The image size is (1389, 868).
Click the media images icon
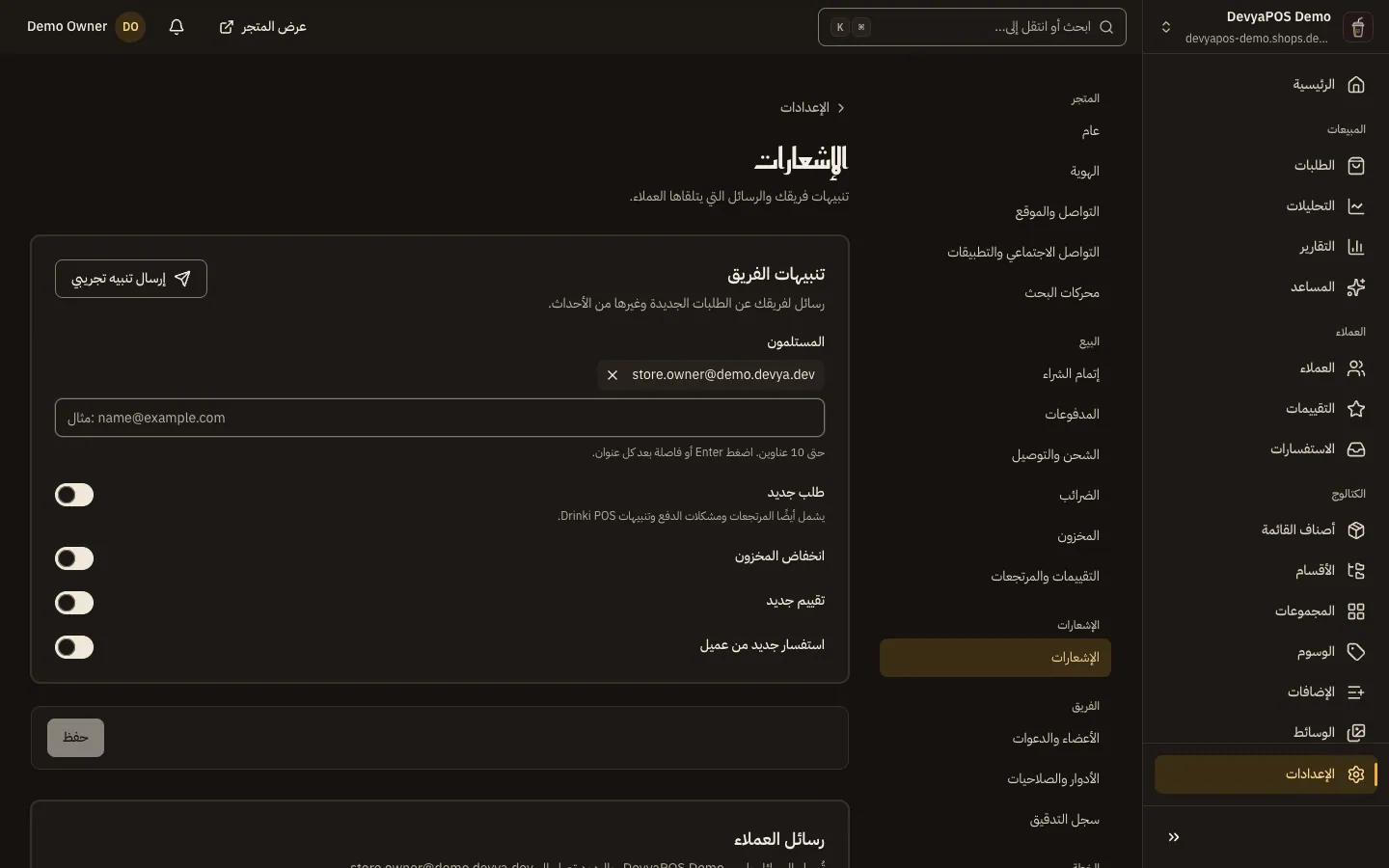[1356, 733]
